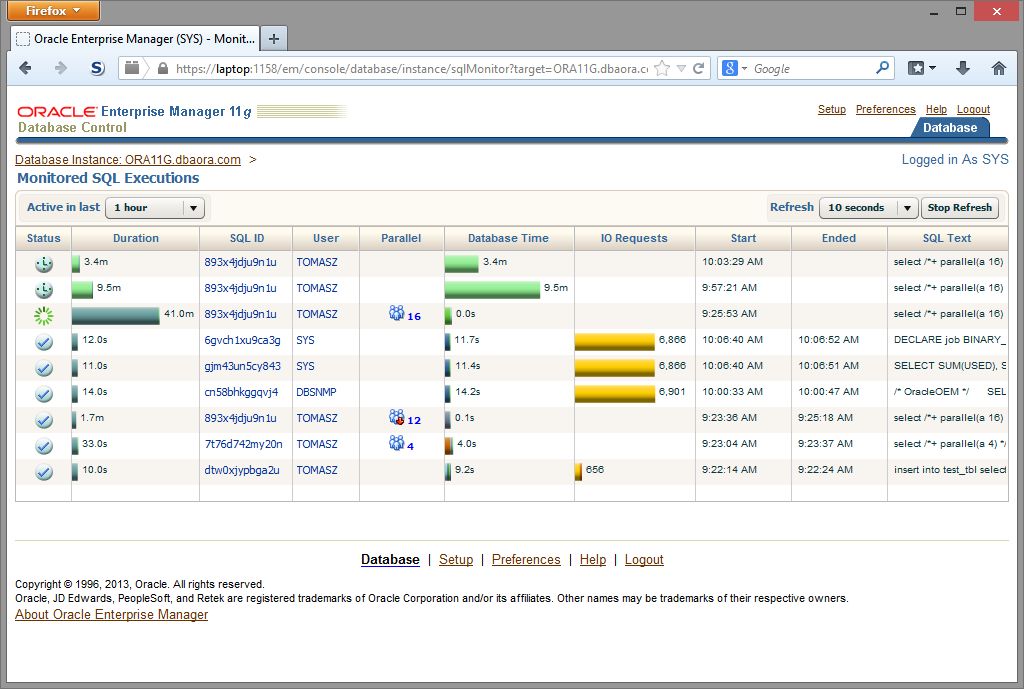This screenshot has height=689, width=1024.
Task: Open the Active in last 1 hour dropdown
Action: [155, 208]
